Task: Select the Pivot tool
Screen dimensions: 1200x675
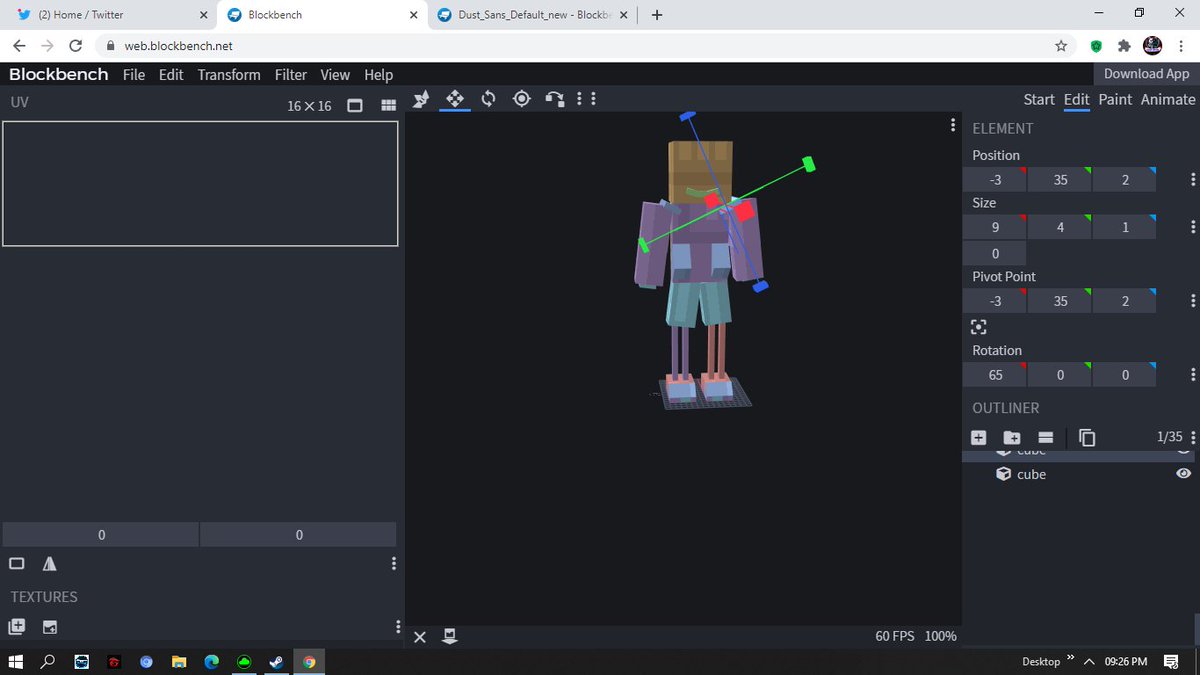Action: click(x=521, y=99)
